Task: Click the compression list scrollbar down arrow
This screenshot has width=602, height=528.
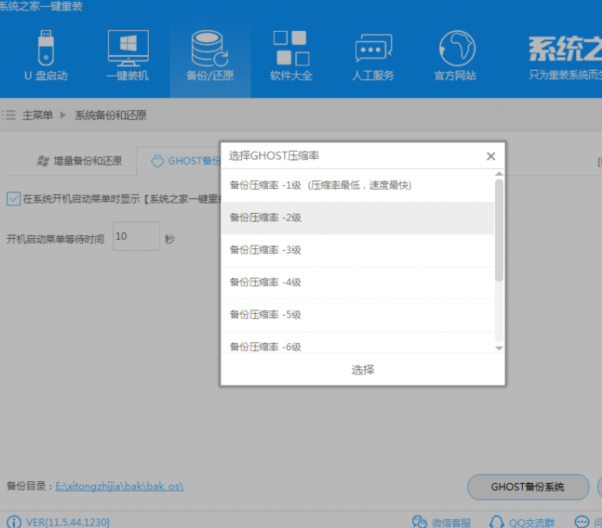Action: tap(499, 347)
